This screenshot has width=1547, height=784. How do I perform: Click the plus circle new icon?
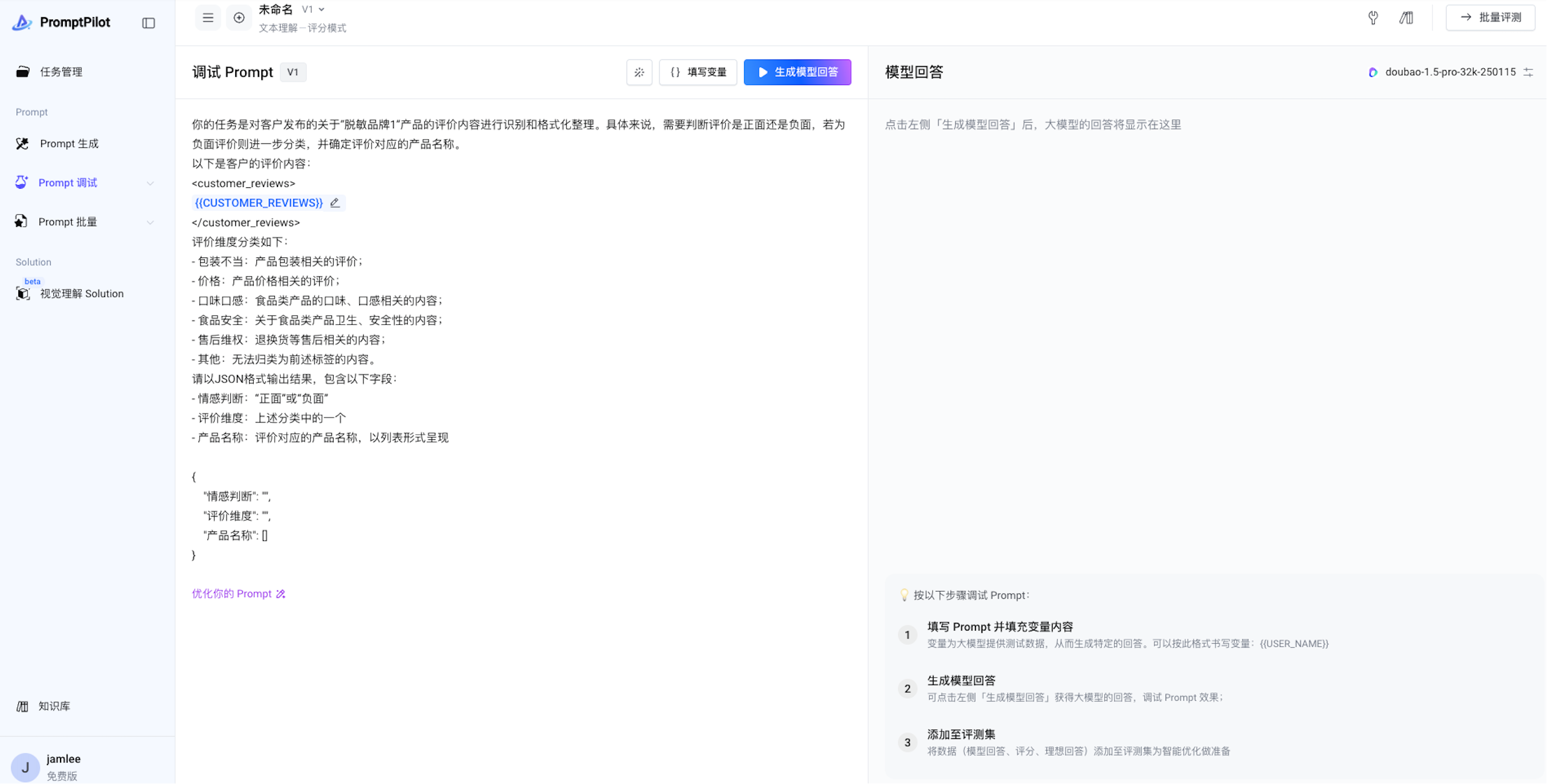pyautogui.click(x=239, y=17)
